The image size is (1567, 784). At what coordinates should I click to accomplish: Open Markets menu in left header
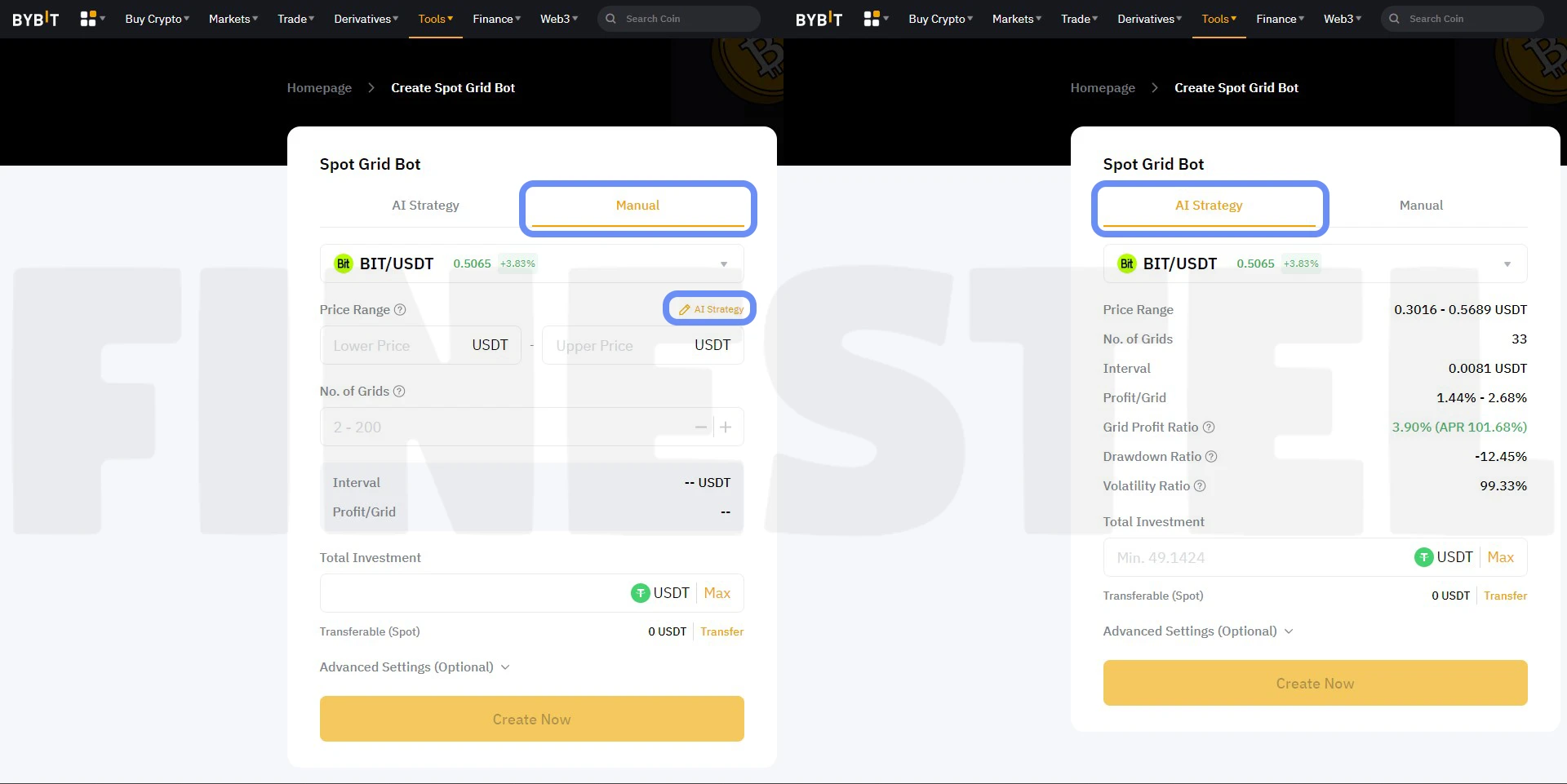(233, 19)
